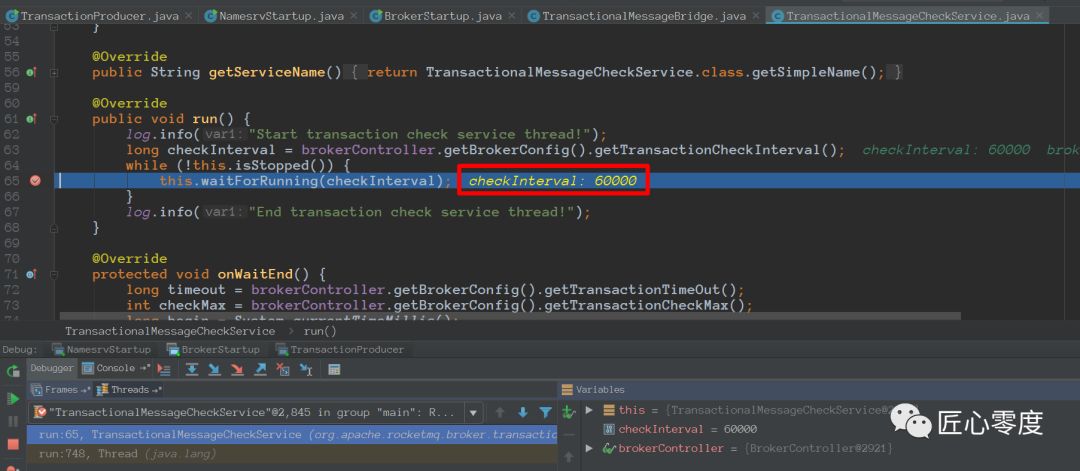Select the run:65 stack frame

[292, 435]
